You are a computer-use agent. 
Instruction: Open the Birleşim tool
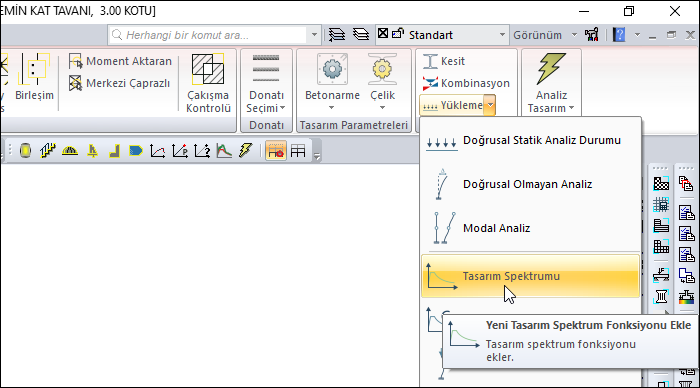click(34, 77)
